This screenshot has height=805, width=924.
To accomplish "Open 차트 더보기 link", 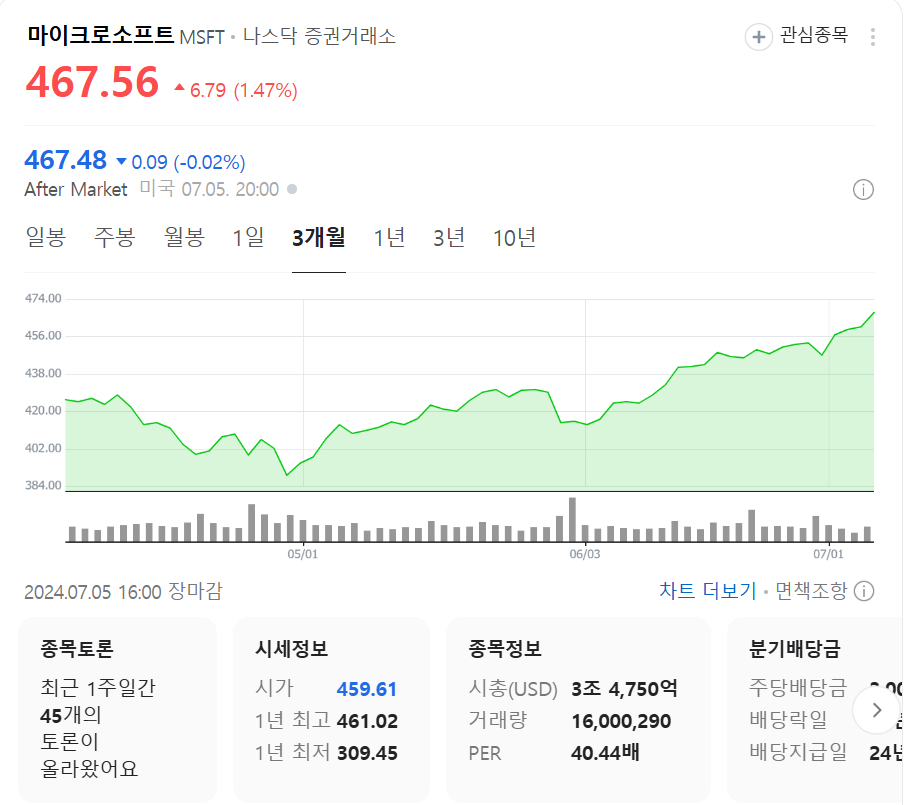I will [707, 590].
